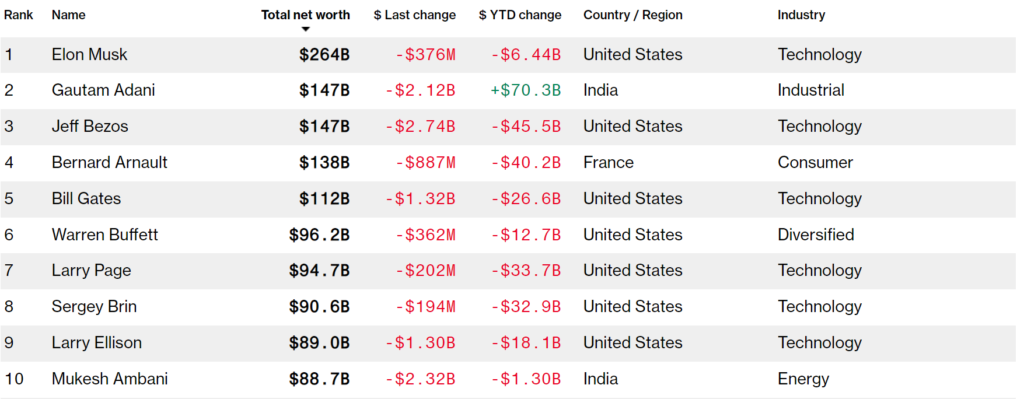
Task: Open Jeff Bezos's profile link
Action: [90, 126]
